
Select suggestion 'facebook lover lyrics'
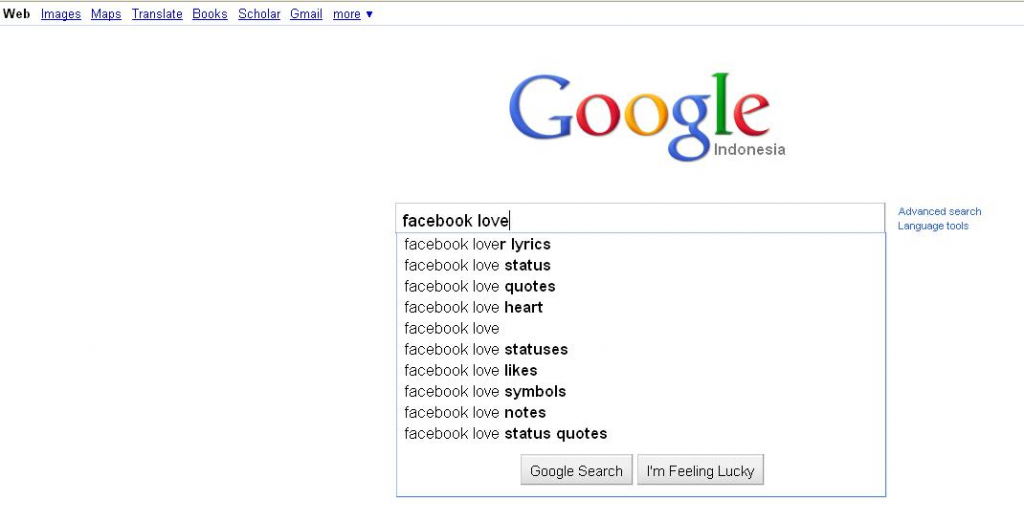640,244
